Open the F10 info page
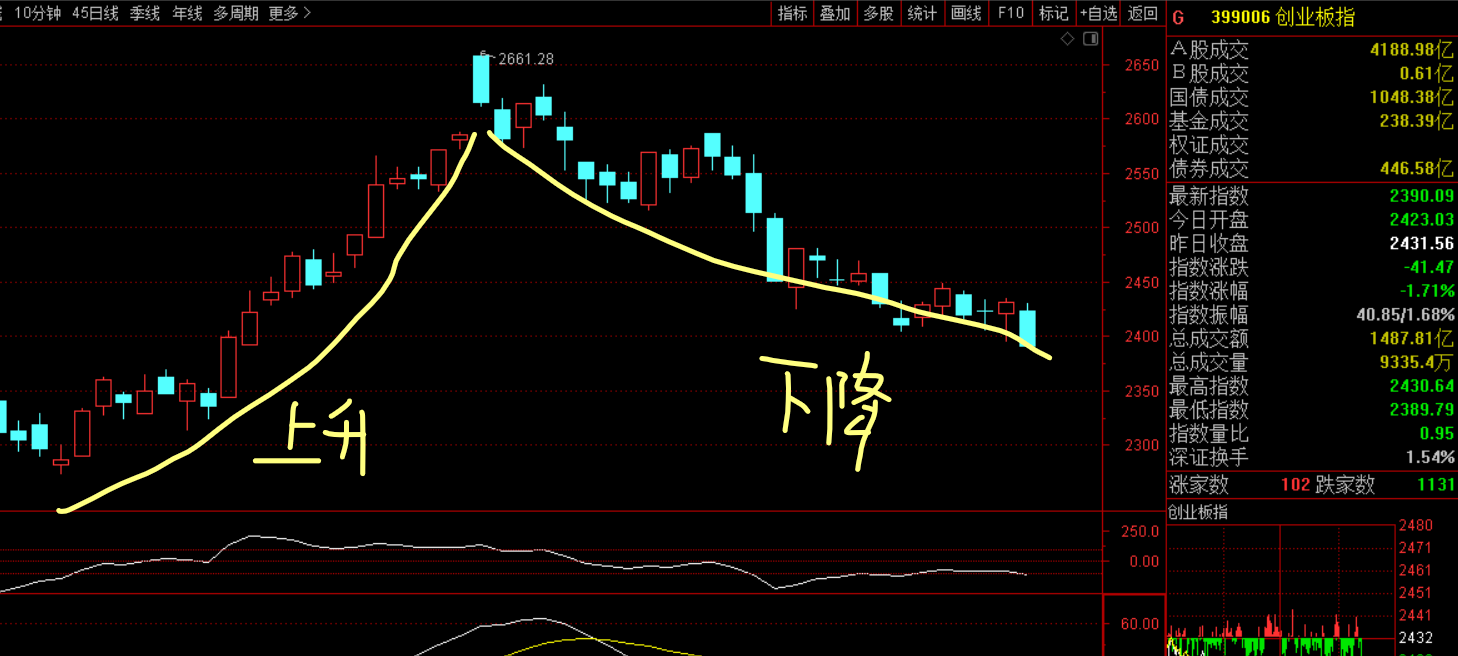 tap(1011, 13)
